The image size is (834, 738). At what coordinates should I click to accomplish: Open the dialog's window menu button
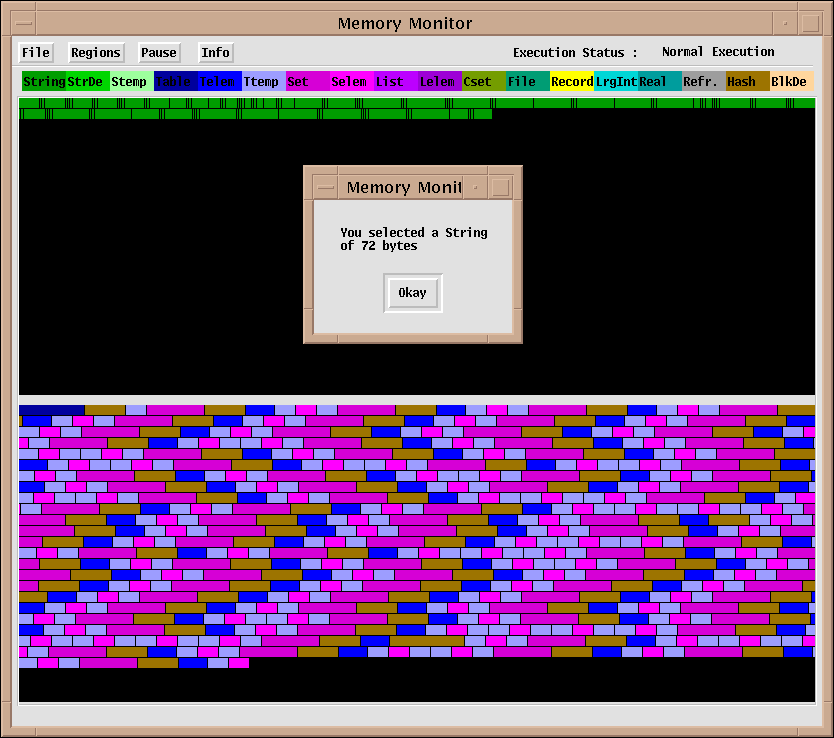(325, 187)
